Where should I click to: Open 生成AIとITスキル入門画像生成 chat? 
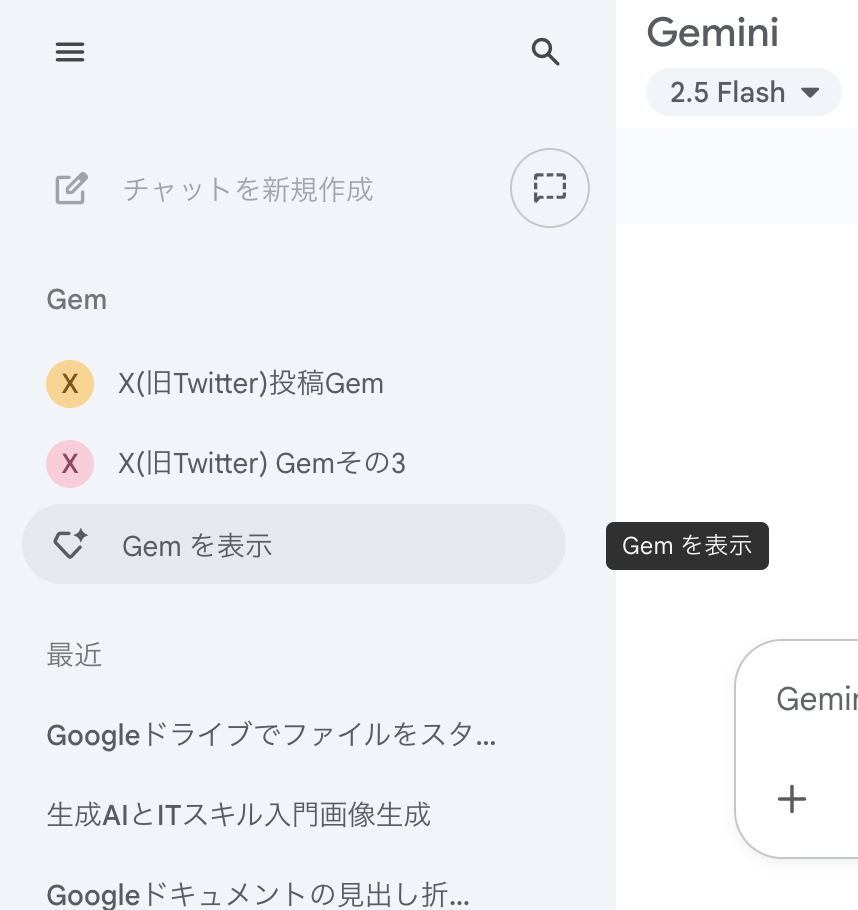click(239, 814)
